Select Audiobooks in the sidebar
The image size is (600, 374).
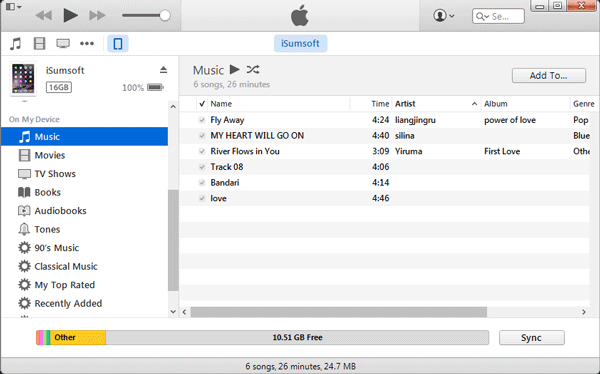tap(84, 211)
